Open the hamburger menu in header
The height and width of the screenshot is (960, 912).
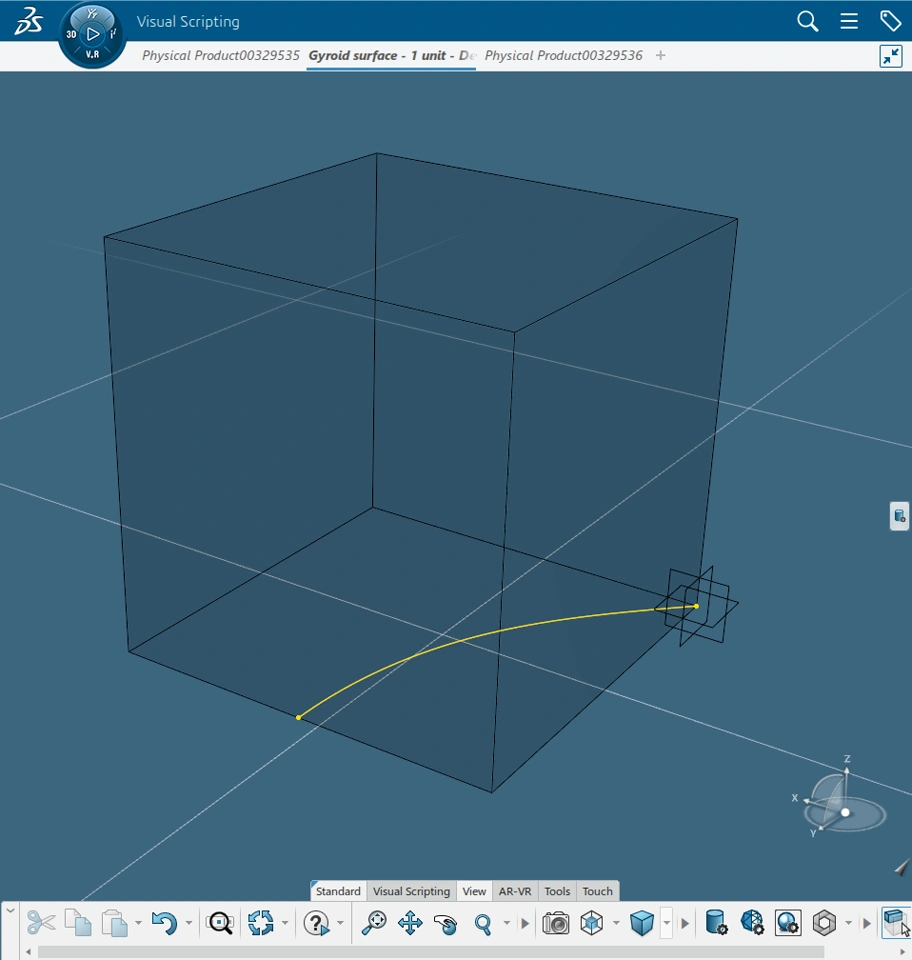[x=848, y=21]
